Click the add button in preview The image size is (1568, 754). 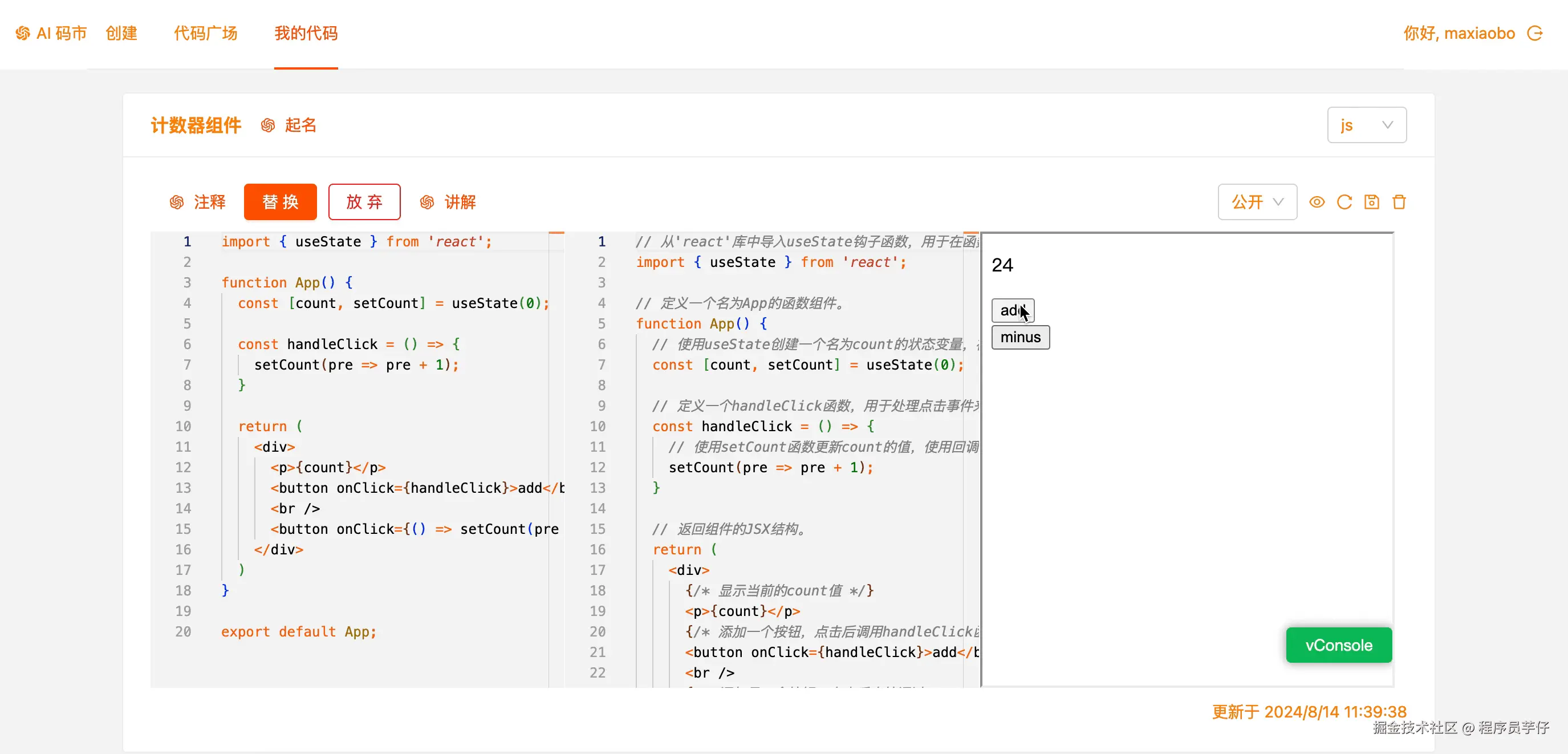tap(1013, 310)
